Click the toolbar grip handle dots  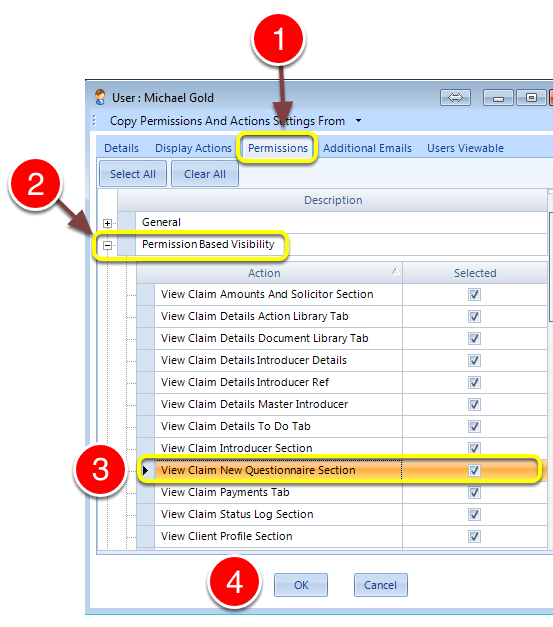[x=95, y=120]
